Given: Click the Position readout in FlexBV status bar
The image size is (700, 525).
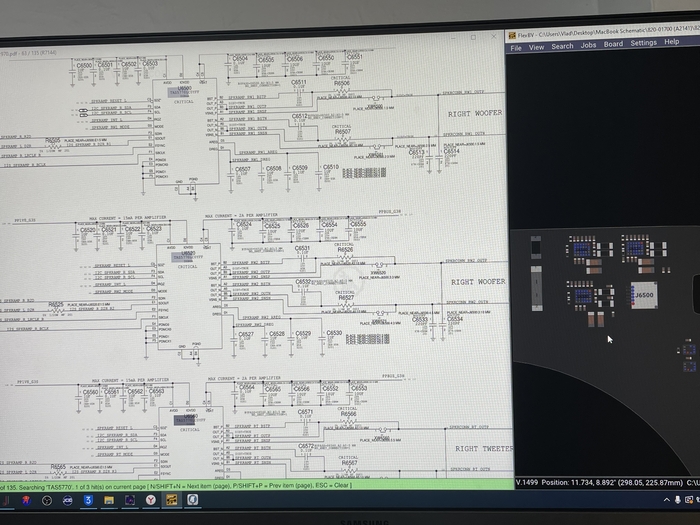Looking at the screenshot, I should click(x=612, y=483).
